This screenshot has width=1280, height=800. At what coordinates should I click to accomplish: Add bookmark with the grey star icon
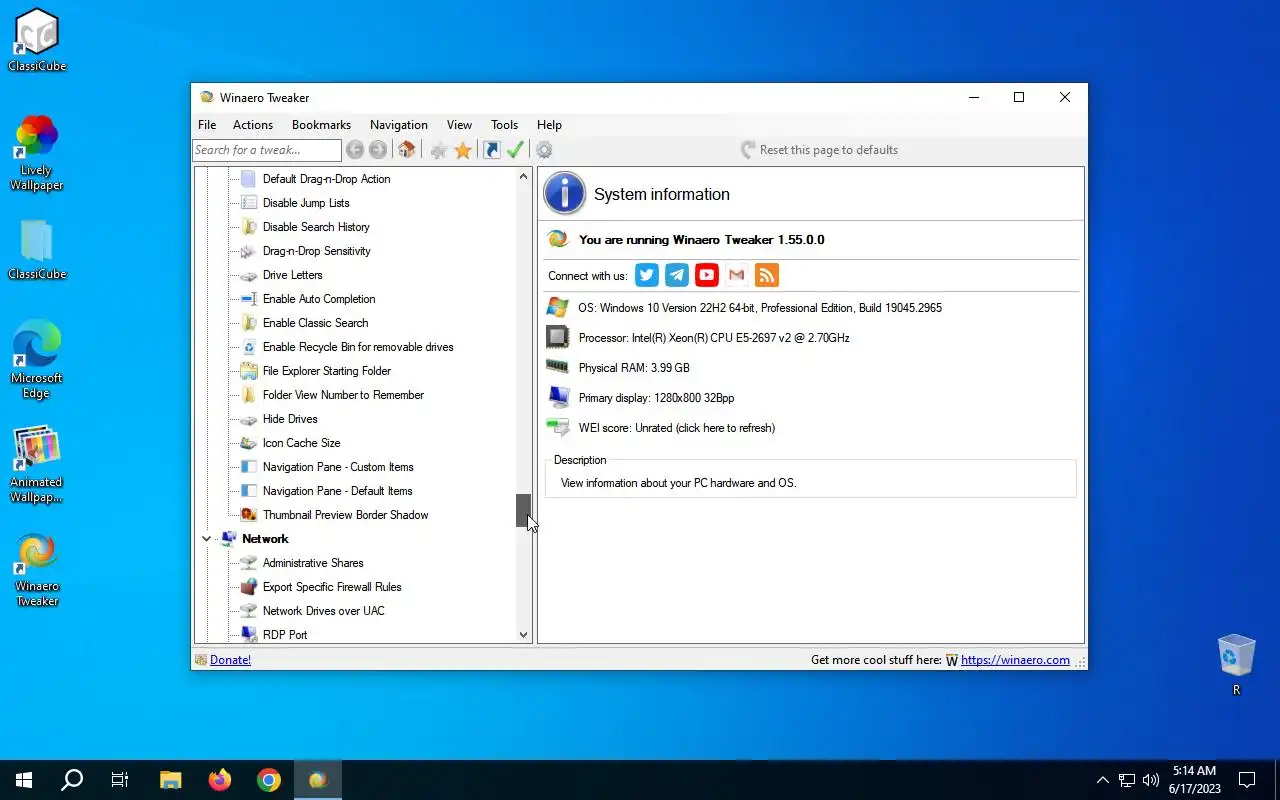tap(438, 150)
